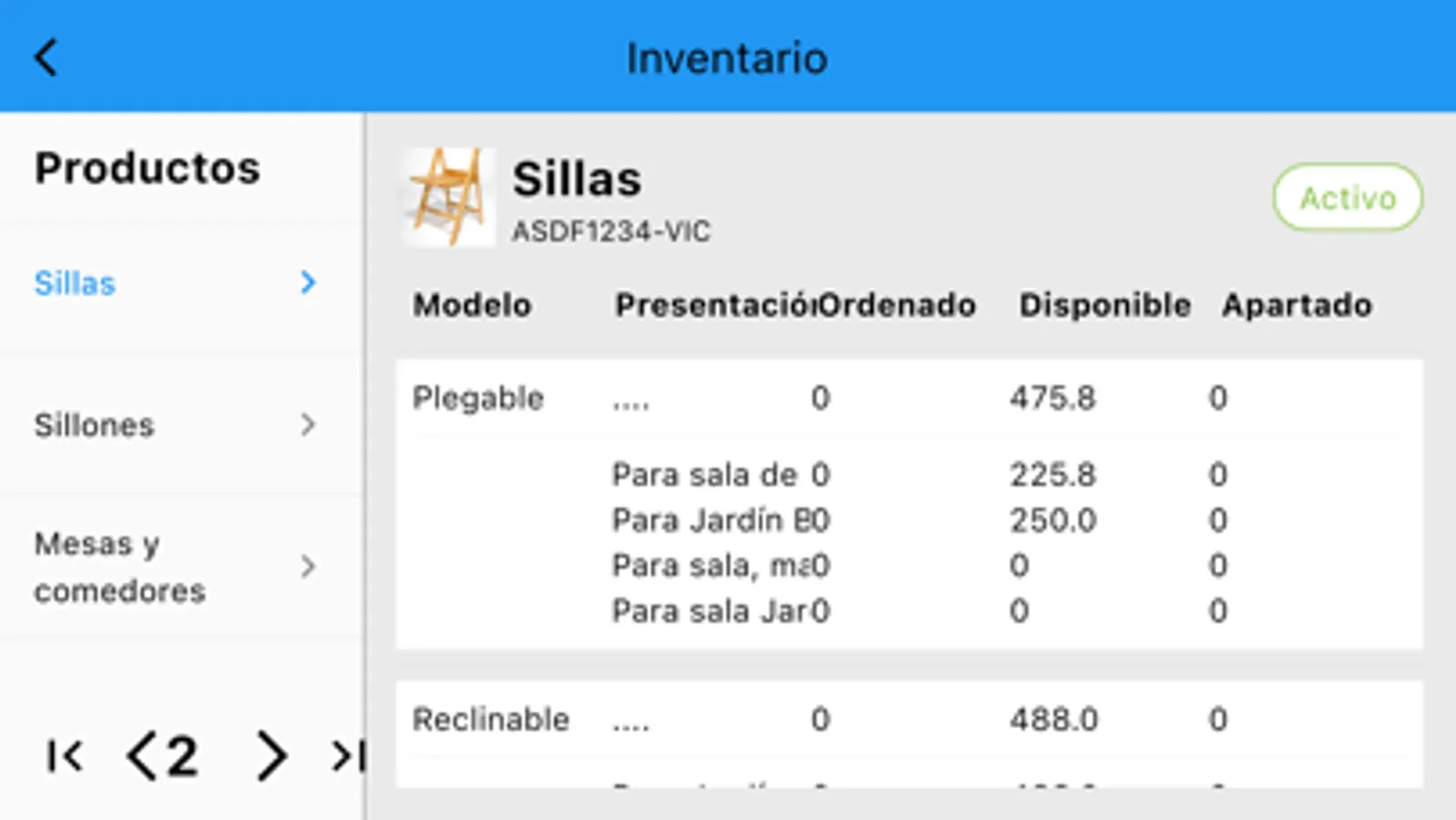The width and height of the screenshot is (1456, 820).
Task: Jump to first page of products
Action: pyautogui.click(x=65, y=756)
